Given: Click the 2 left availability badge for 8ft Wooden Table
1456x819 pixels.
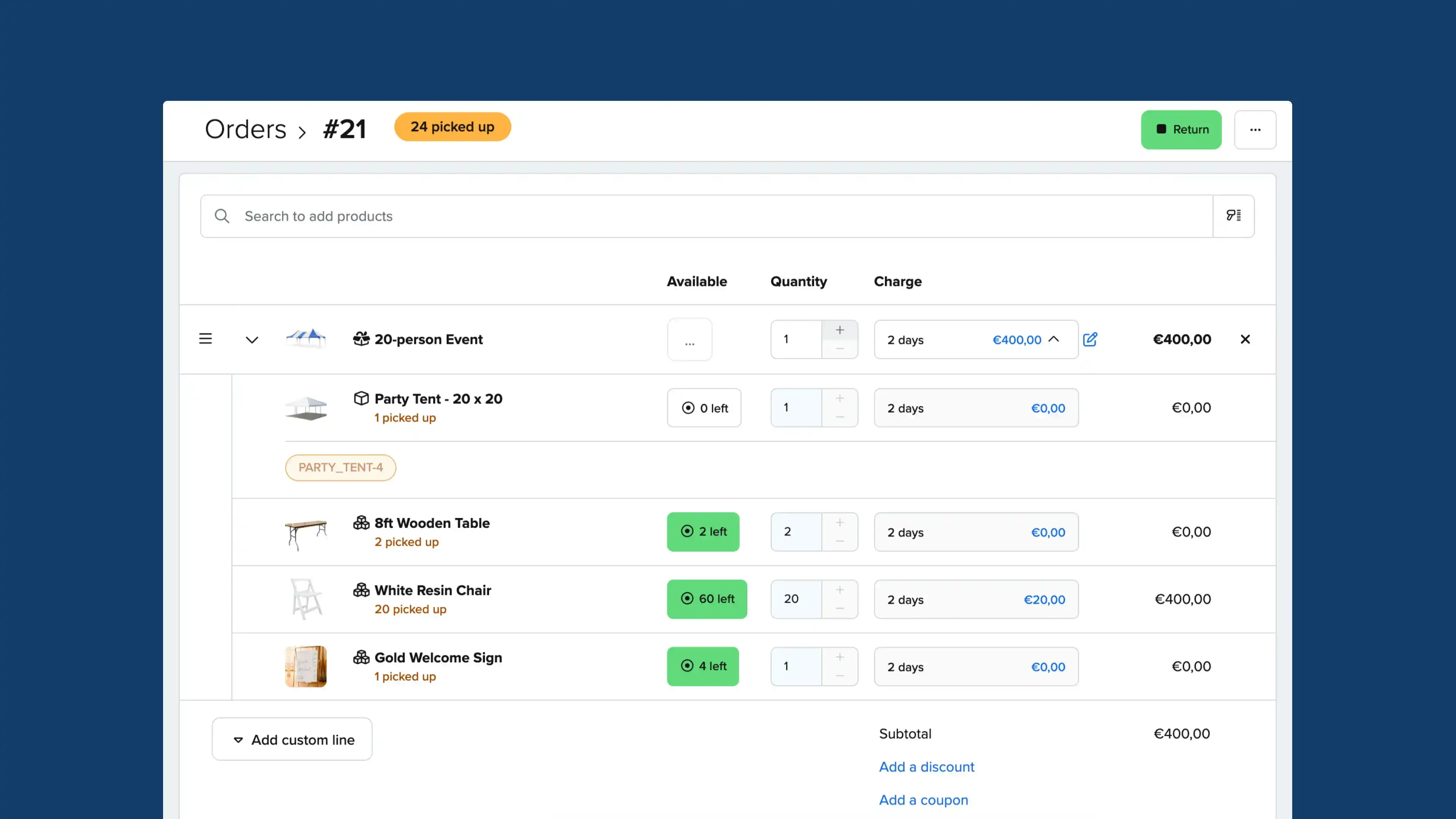Looking at the screenshot, I should click(x=703, y=531).
